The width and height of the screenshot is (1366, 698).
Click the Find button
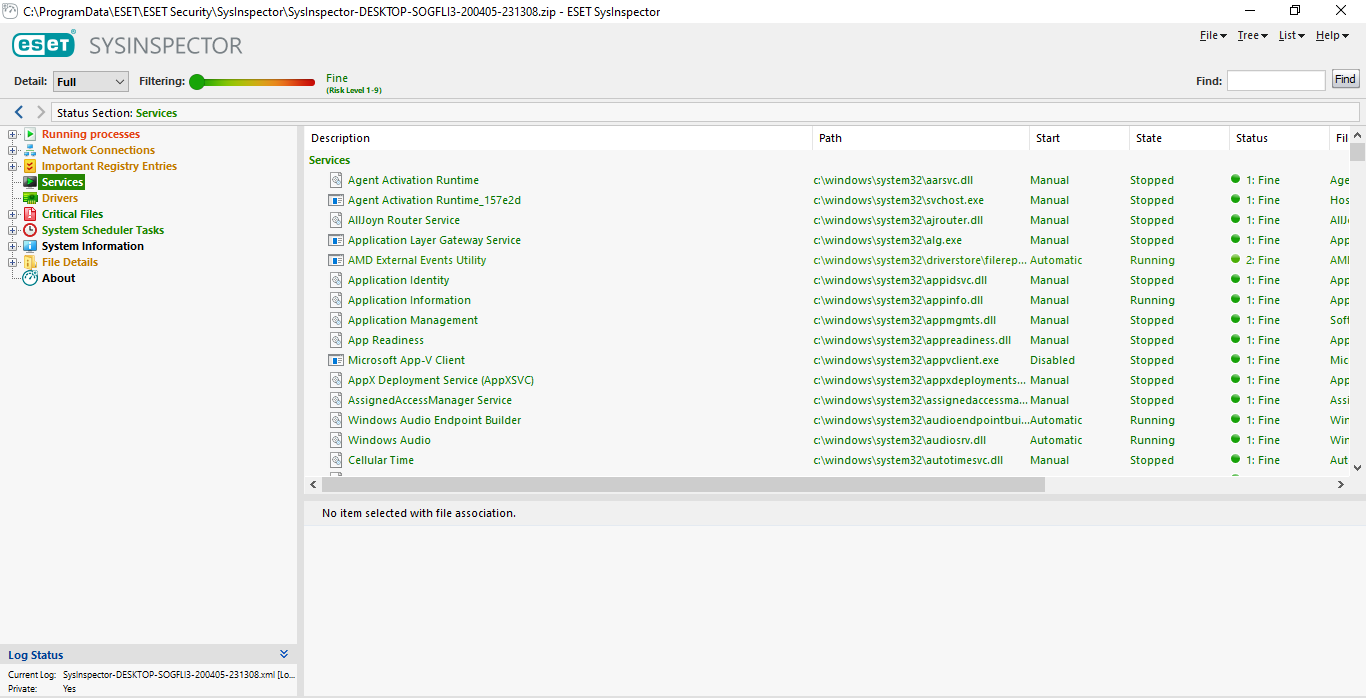(1345, 80)
